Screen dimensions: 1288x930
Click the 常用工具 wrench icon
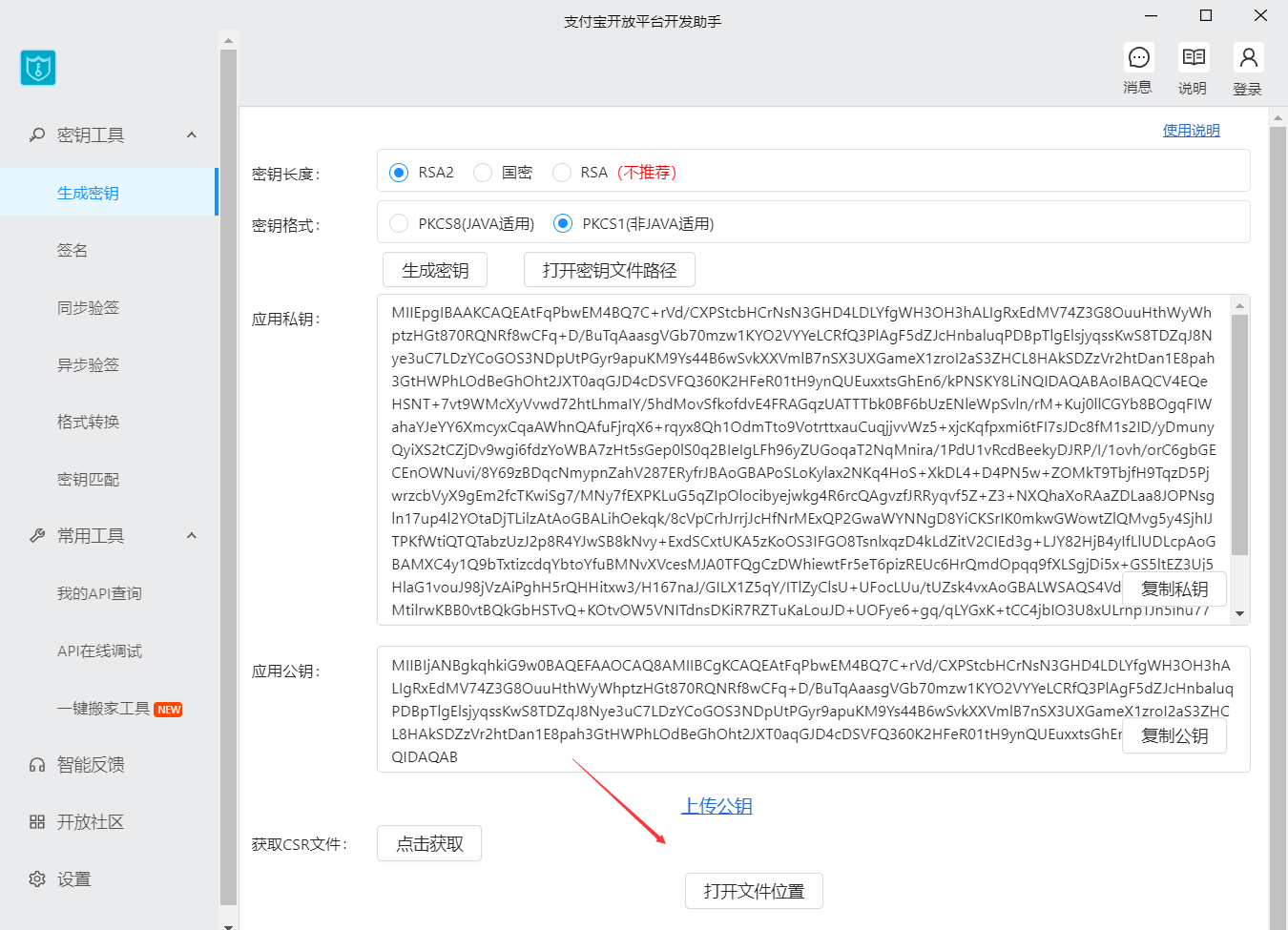coord(37,536)
